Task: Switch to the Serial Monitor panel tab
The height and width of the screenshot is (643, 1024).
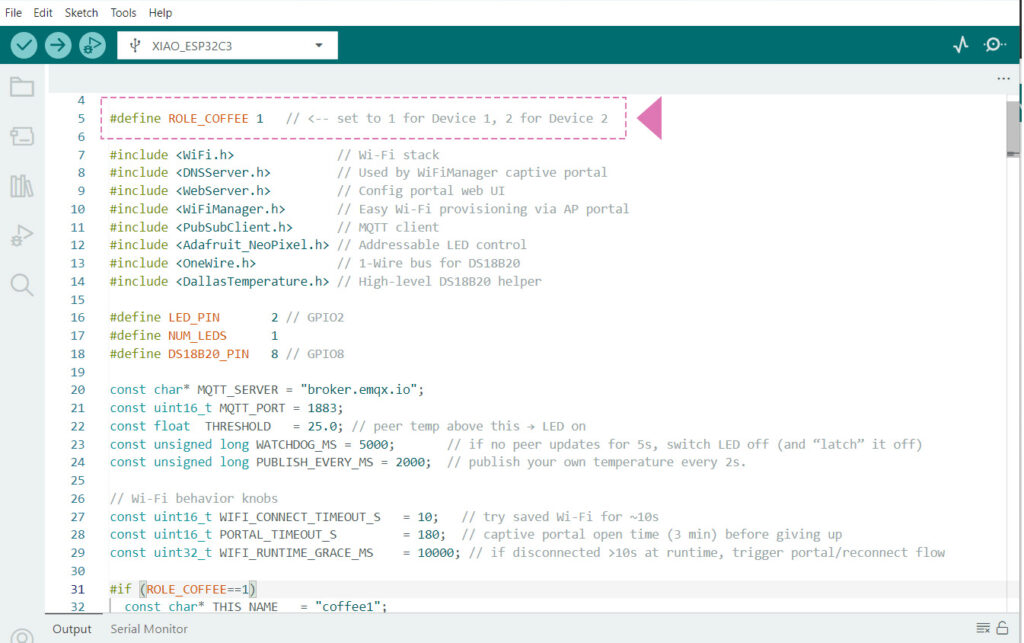Action: pos(148,629)
